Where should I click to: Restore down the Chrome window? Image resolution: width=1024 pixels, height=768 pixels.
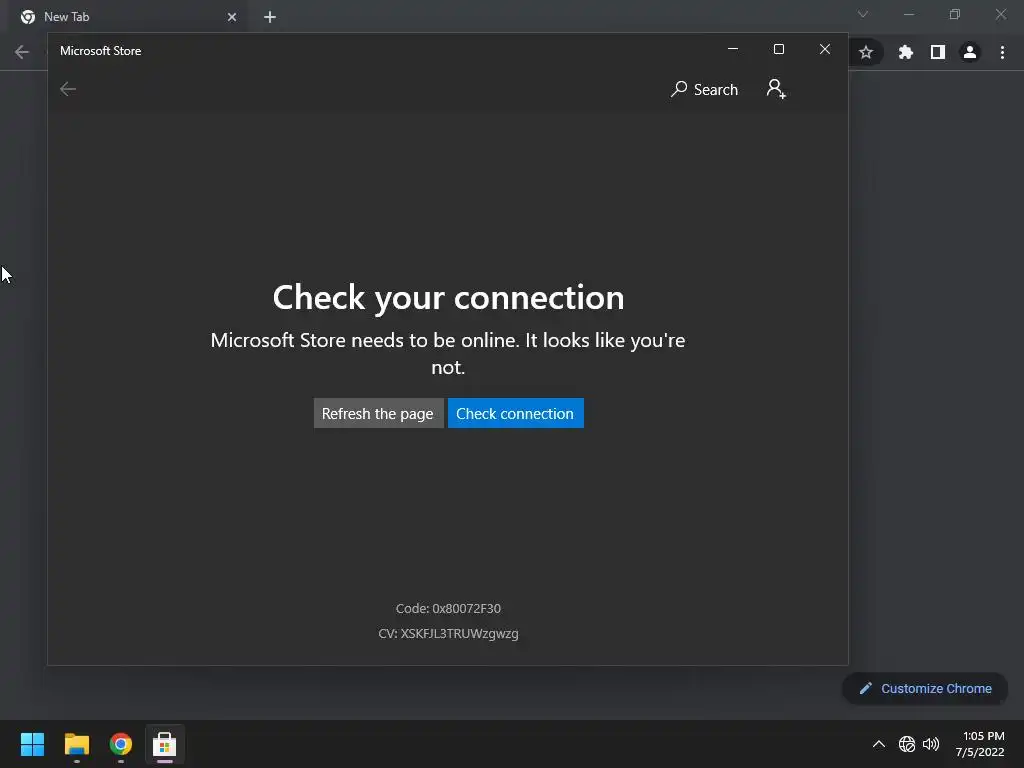pos(955,14)
